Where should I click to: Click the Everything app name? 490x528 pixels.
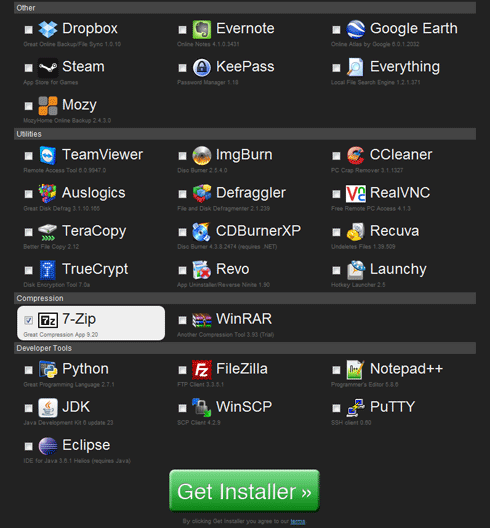[405, 67]
